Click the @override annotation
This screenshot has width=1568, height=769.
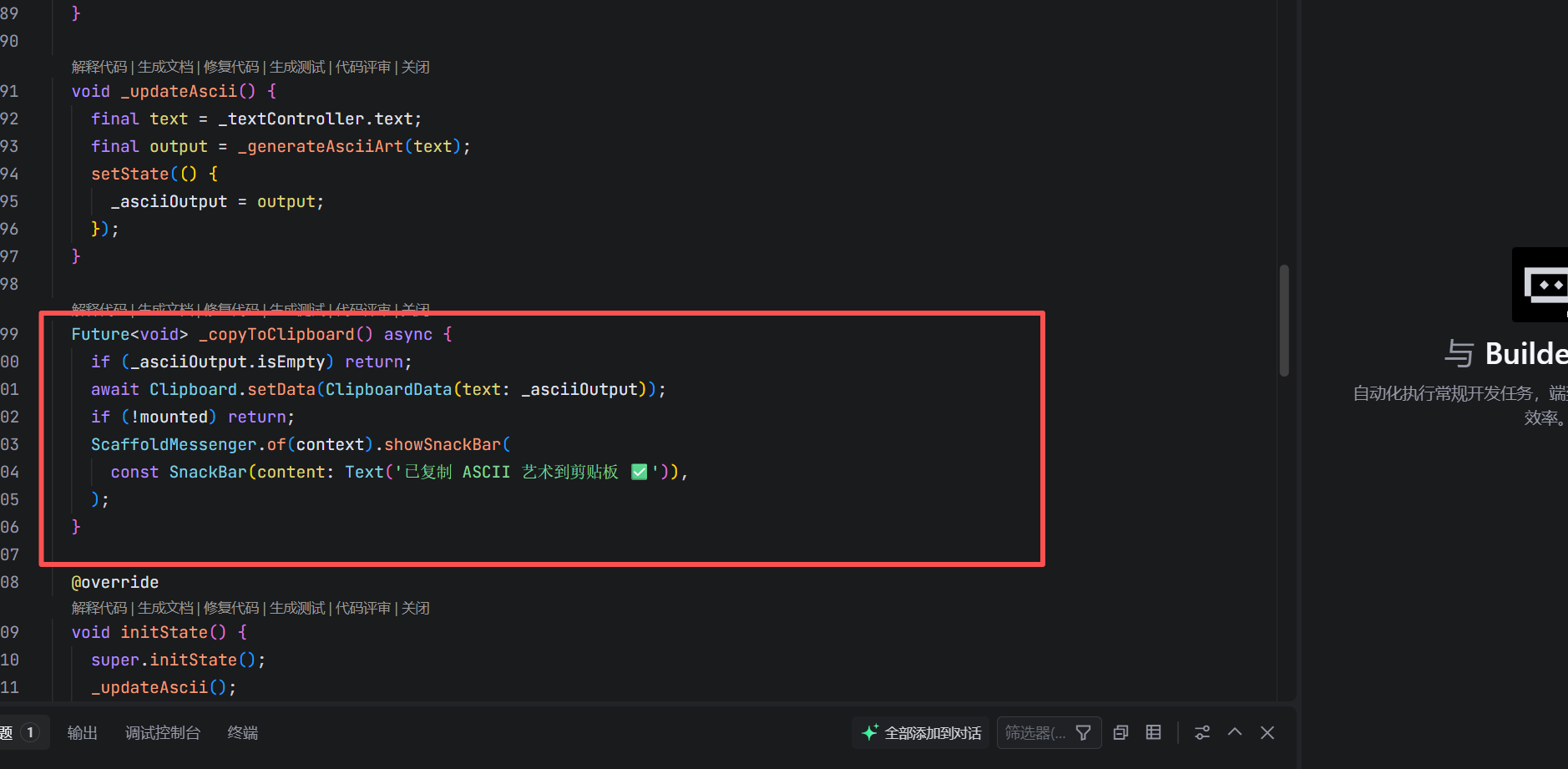115,582
